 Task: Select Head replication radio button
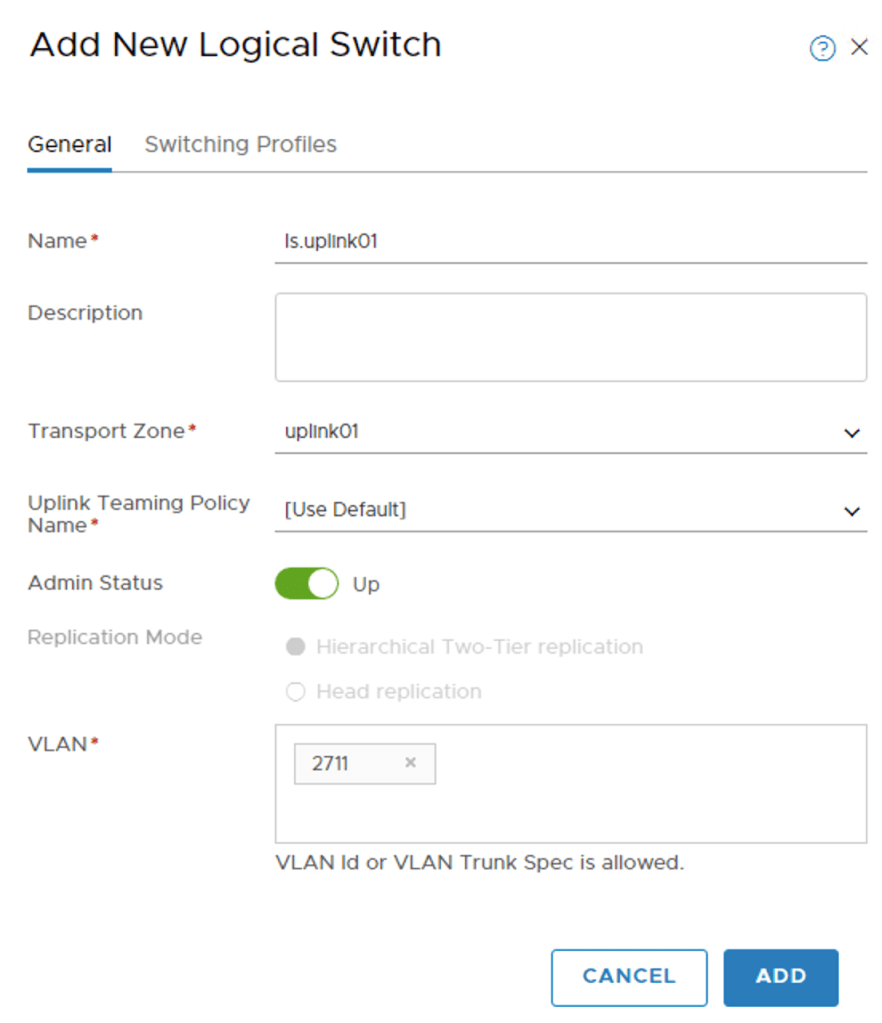click(x=296, y=691)
